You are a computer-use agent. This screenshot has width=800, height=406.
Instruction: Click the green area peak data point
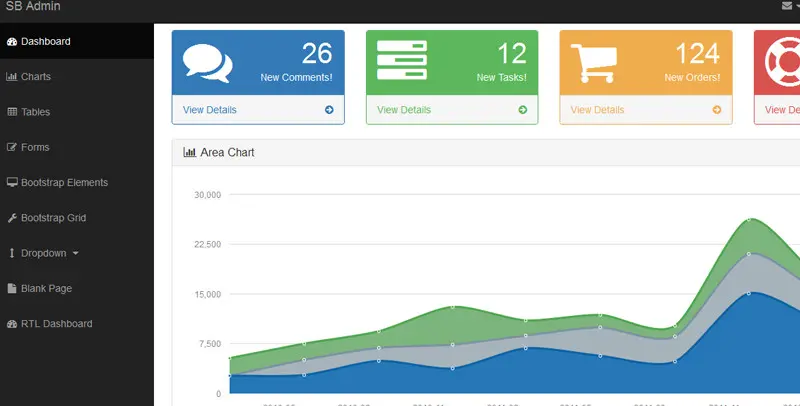(749, 220)
